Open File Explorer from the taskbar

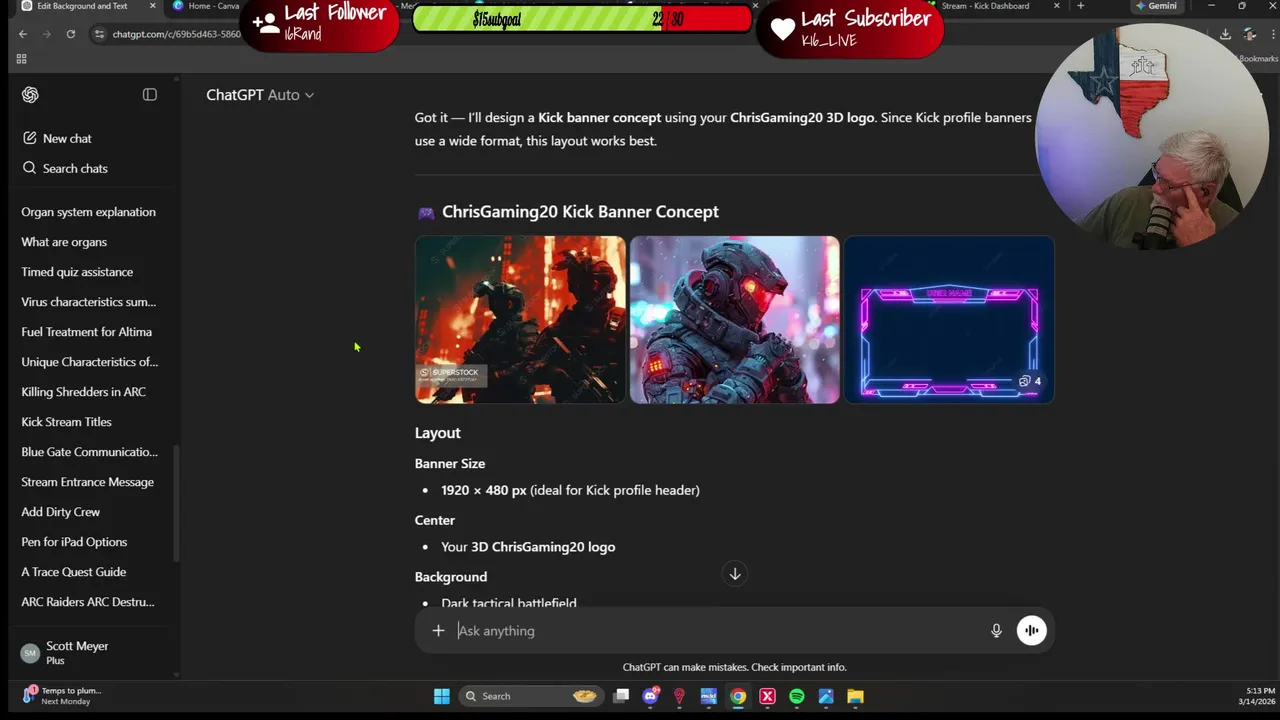[855, 696]
